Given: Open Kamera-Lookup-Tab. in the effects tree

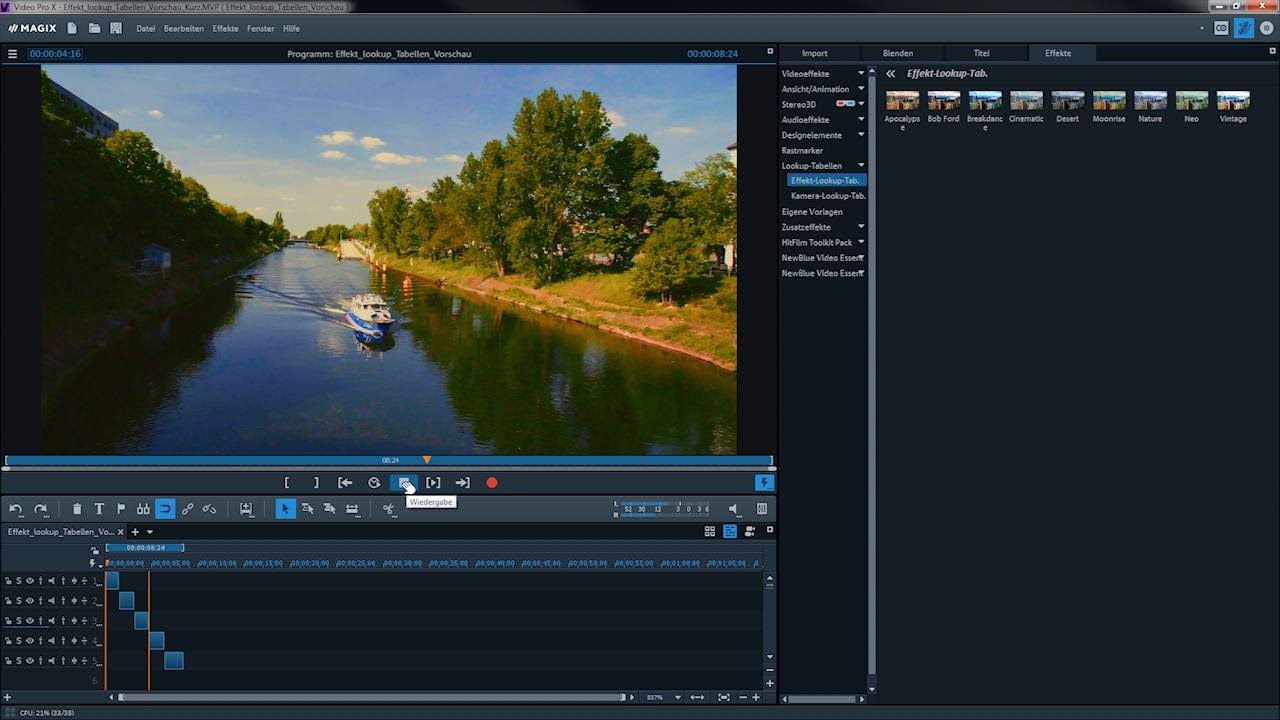Looking at the screenshot, I should pos(828,196).
